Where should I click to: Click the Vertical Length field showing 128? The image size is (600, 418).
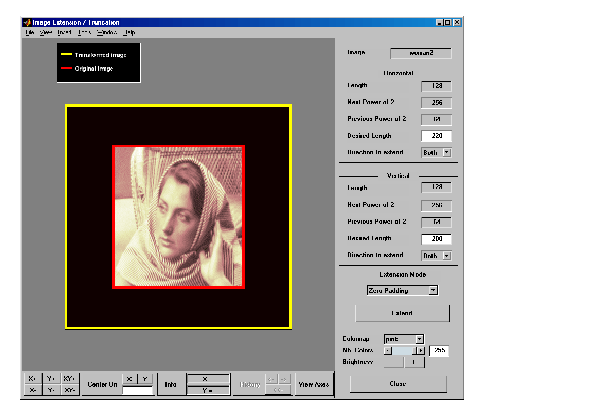point(436,187)
